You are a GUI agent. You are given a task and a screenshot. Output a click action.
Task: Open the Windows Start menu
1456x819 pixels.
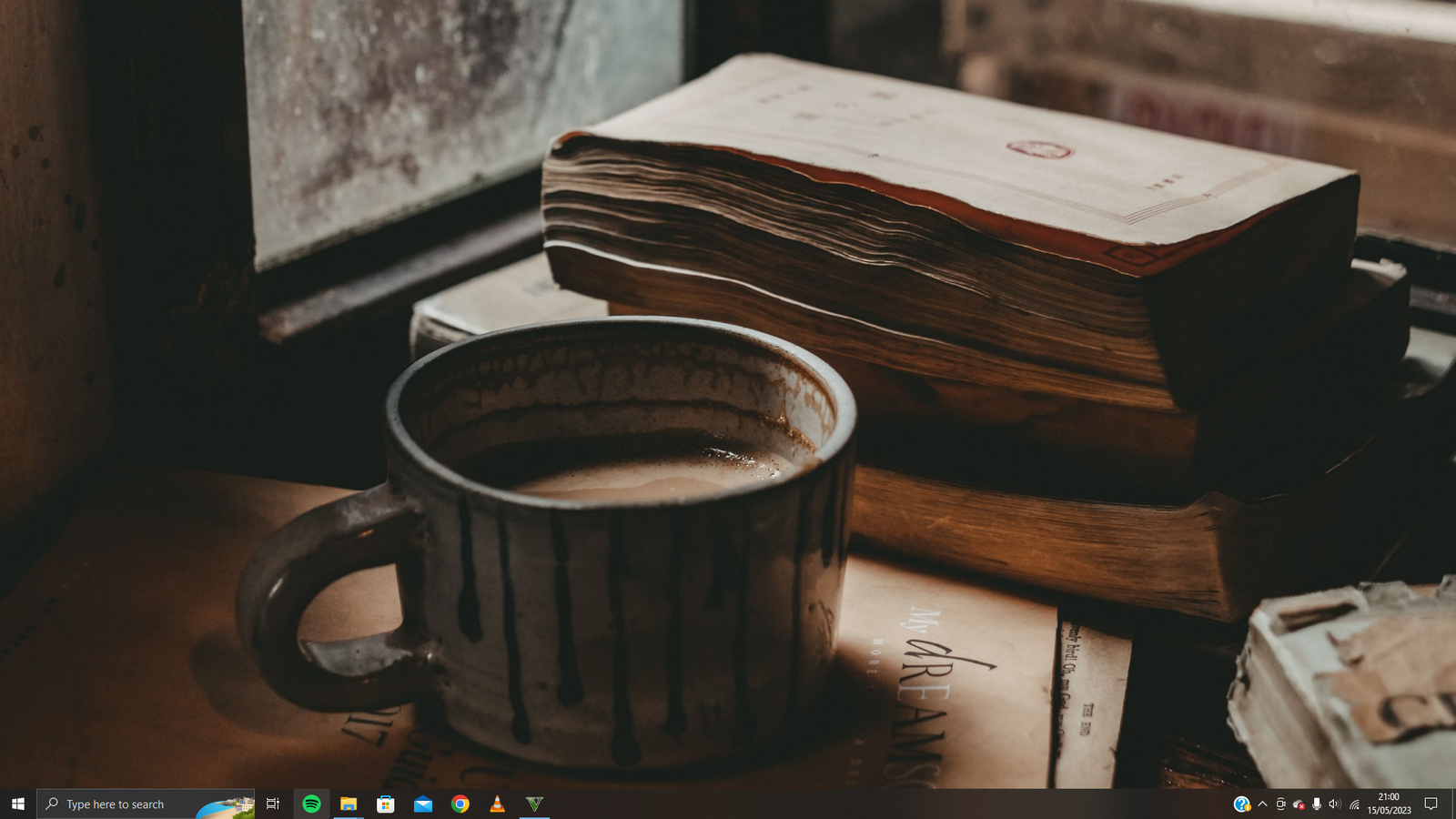17,804
